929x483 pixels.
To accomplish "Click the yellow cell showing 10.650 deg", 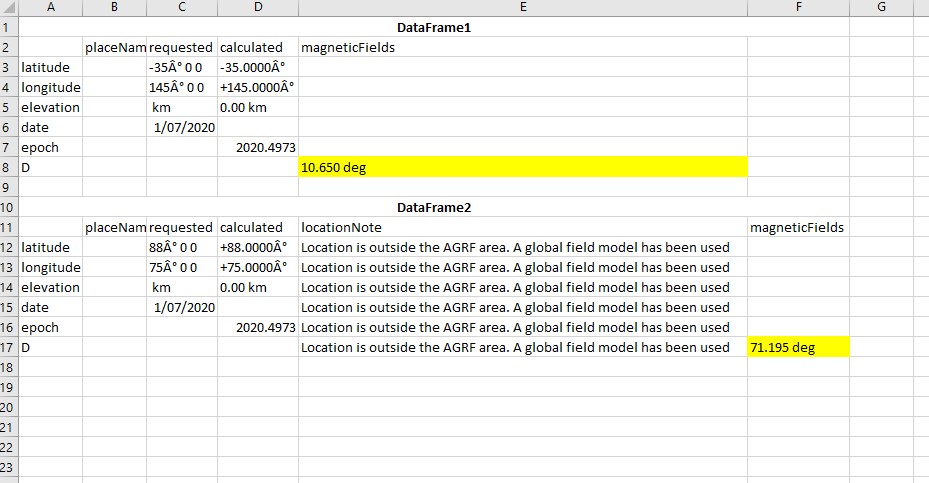I will (x=522, y=168).
